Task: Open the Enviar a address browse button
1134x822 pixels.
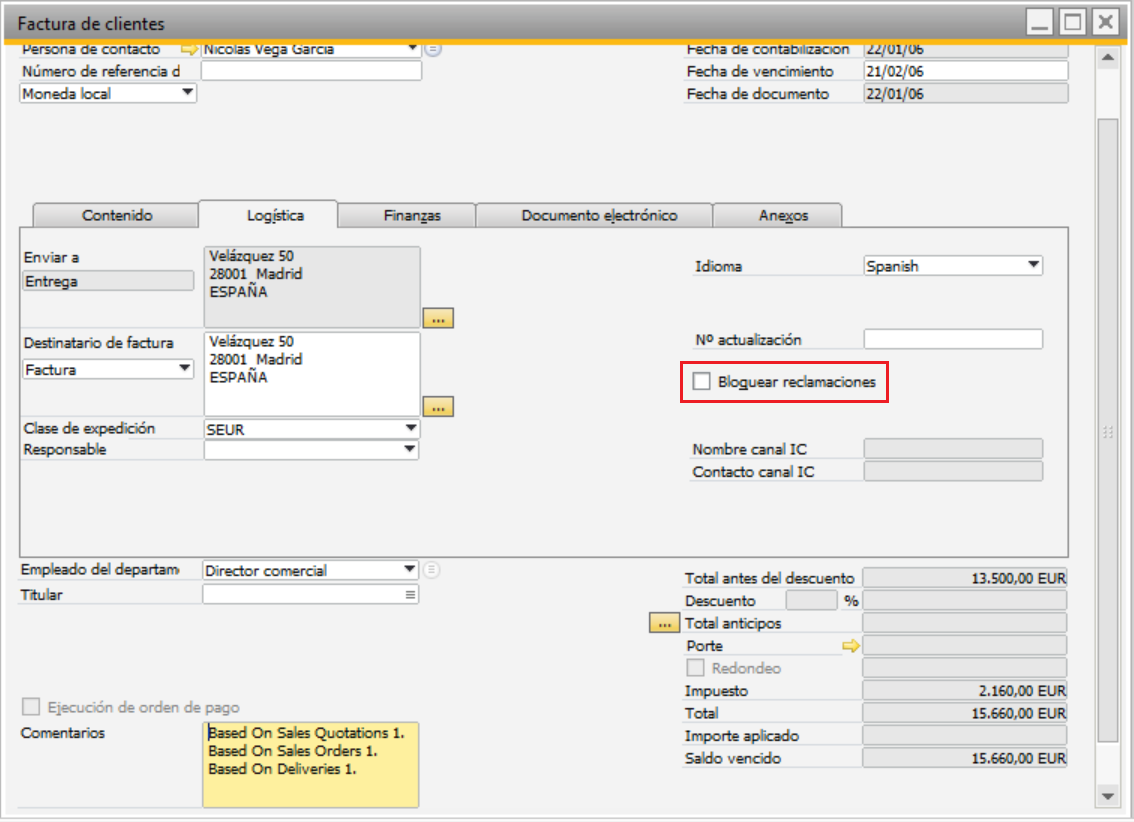Action: pyautogui.click(x=438, y=318)
